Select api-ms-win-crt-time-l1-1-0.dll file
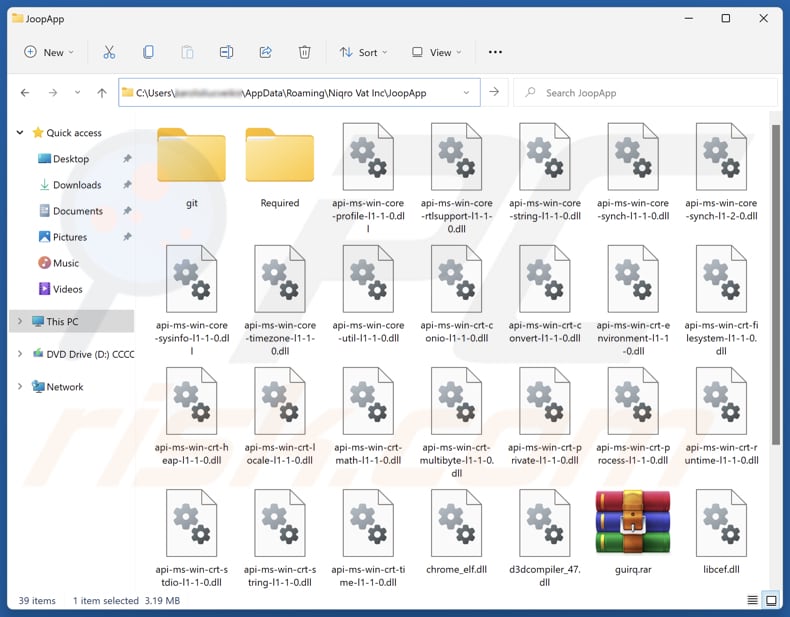This screenshot has height=617, width=790. [368, 539]
